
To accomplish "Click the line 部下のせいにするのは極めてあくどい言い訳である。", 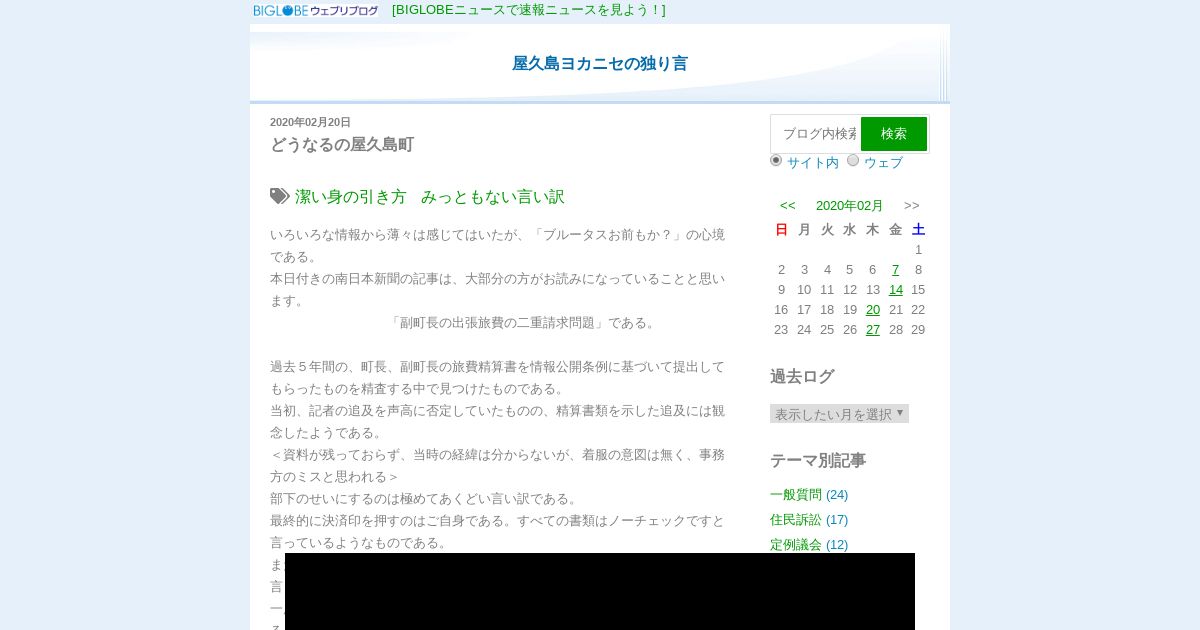I will [424, 498].
